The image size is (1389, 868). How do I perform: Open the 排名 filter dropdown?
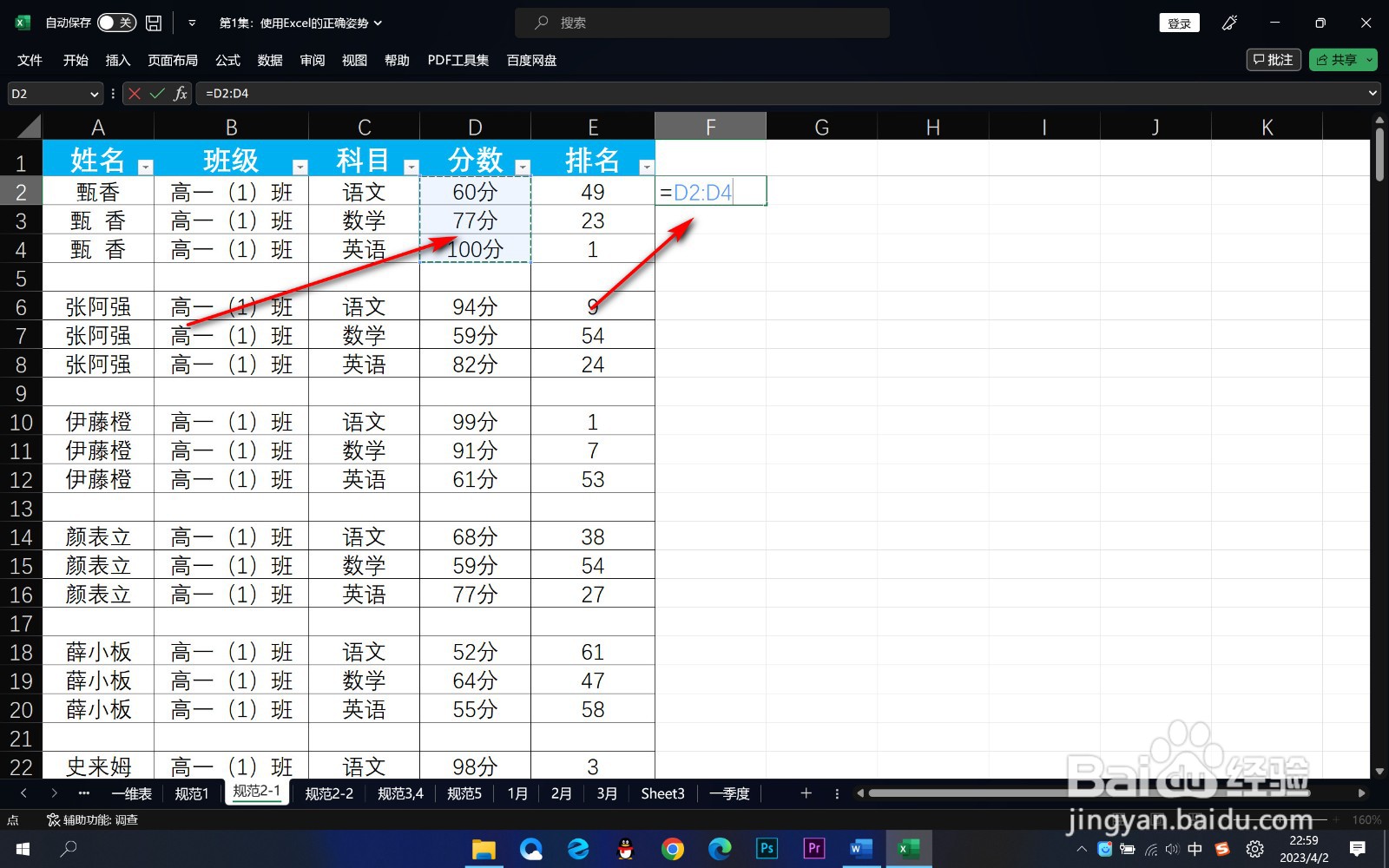point(646,167)
